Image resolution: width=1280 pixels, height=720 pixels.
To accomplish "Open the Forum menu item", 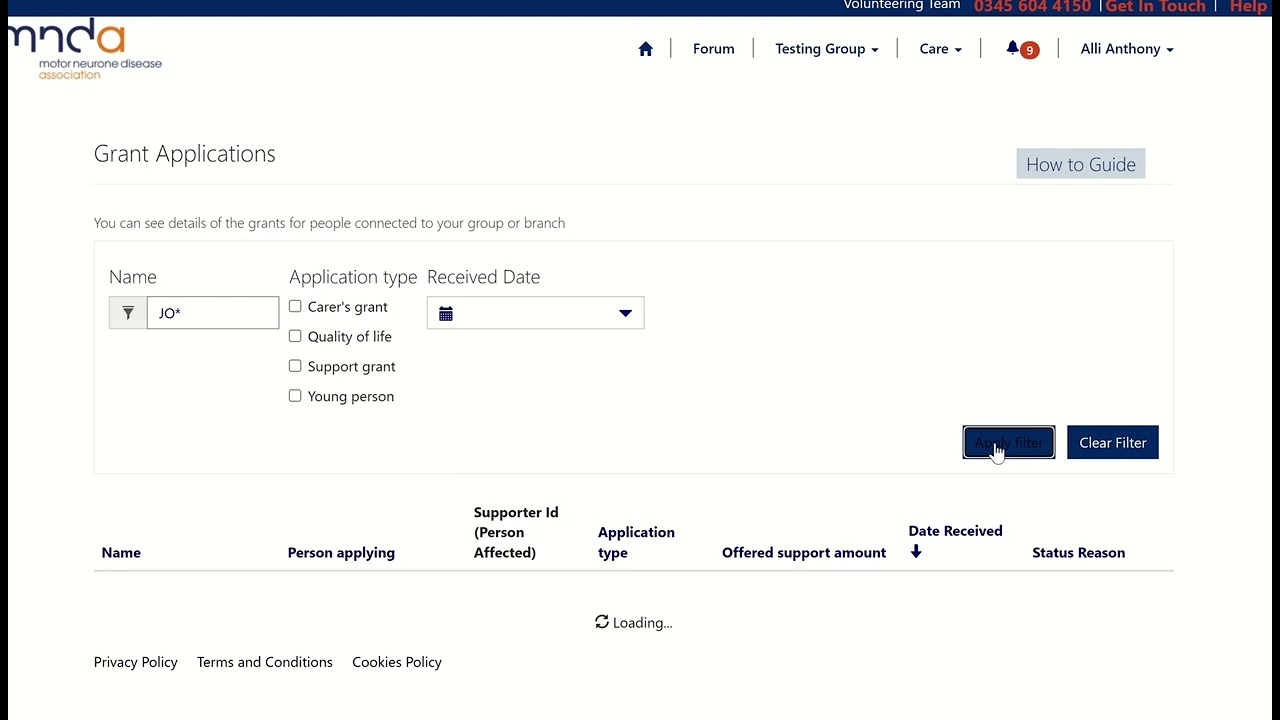I will 713,49.
